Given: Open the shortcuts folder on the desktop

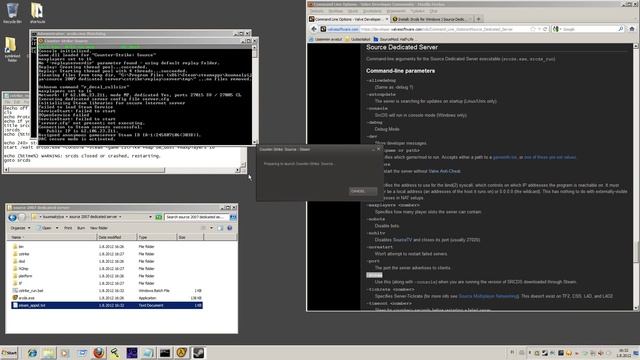Looking at the screenshot, I should coord(37,12).
